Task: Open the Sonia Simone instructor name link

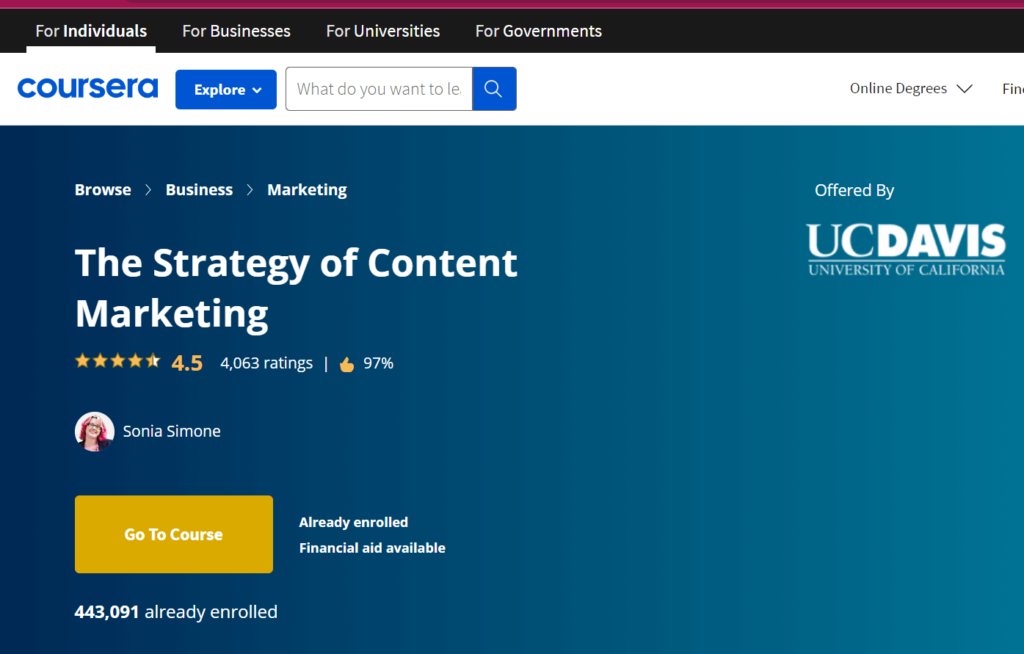Action: point(172,431)
